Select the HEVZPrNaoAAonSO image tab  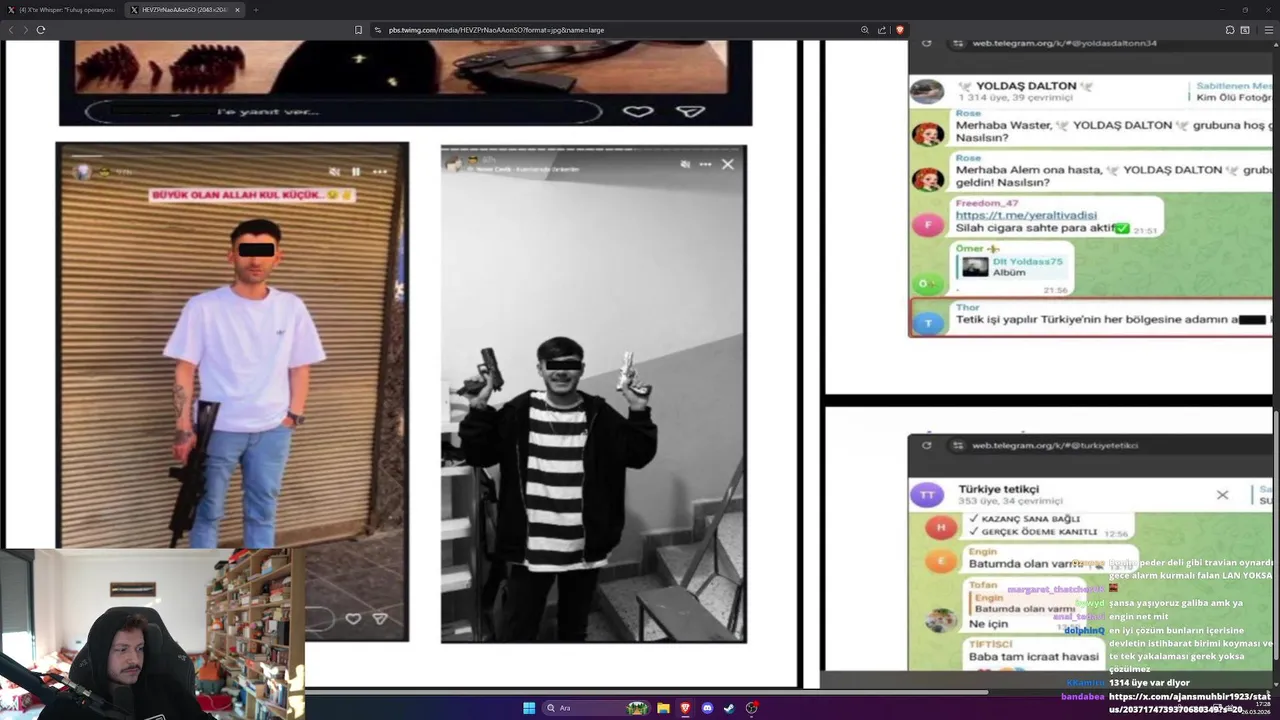coord(183,10)
